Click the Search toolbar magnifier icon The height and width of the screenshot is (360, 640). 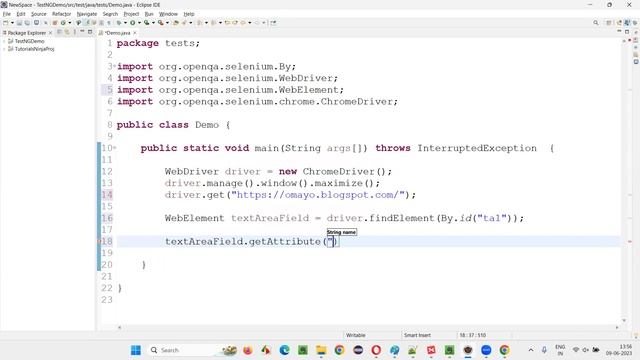coord(596,23)
